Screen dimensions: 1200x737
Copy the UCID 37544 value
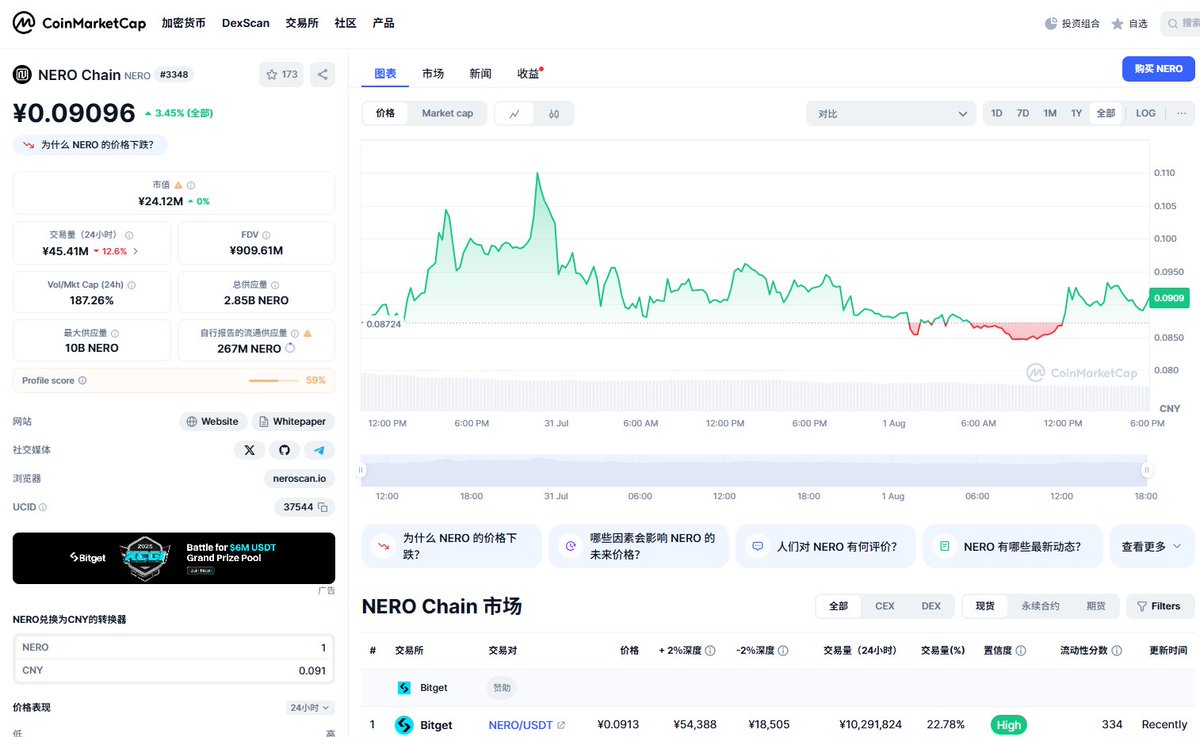323,507
